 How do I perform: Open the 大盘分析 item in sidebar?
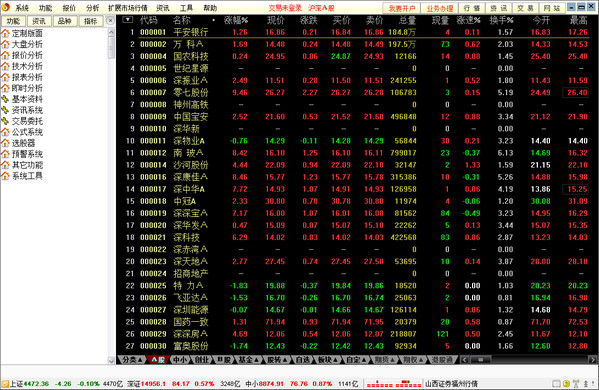click(x=22, y=44)
